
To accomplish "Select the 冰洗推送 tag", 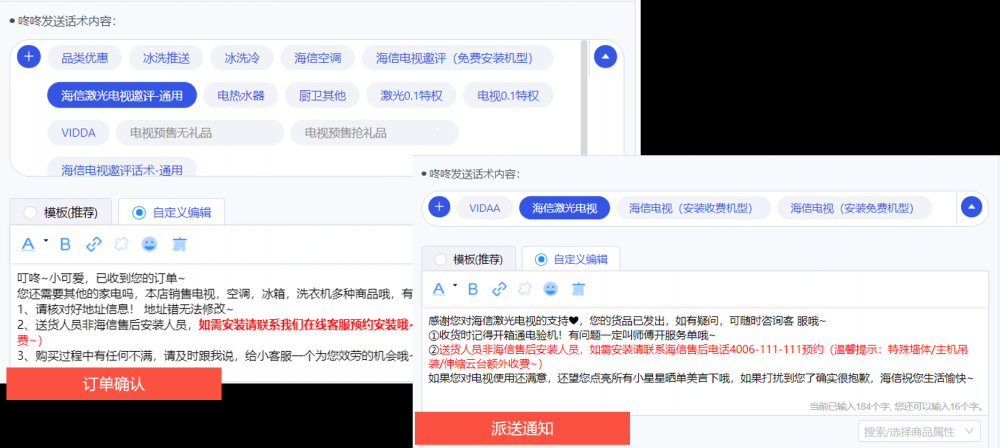I will pyautogui.click(x=166, y=58).
